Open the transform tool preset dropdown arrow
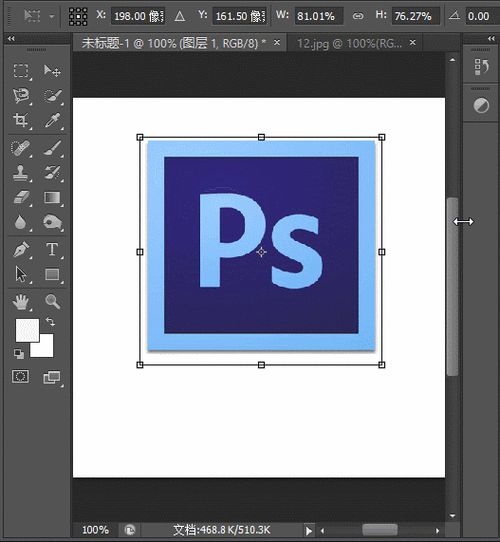The width and height of the screenshot is (500, 542). 52,16
